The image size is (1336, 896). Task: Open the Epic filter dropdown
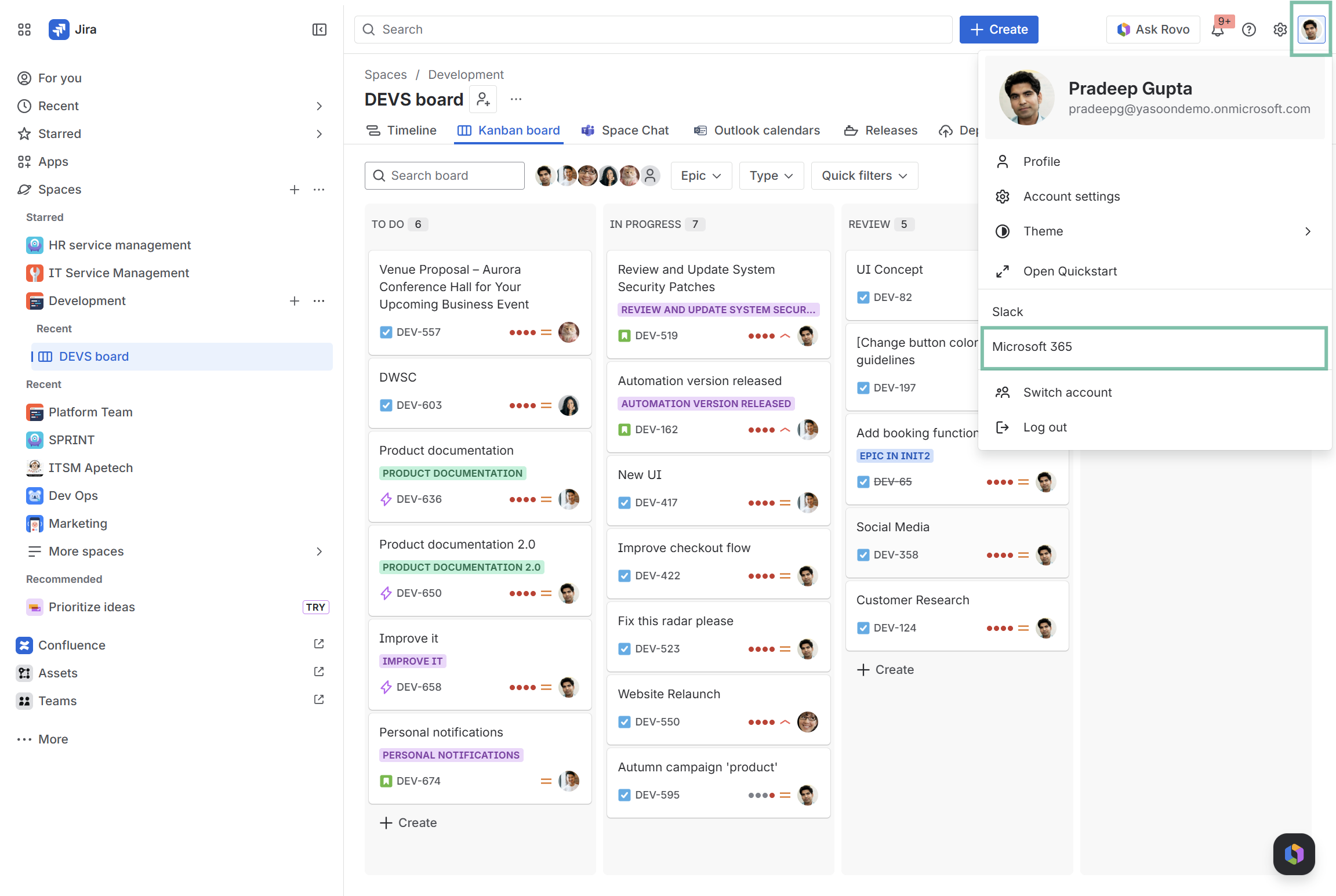point(701,176)
